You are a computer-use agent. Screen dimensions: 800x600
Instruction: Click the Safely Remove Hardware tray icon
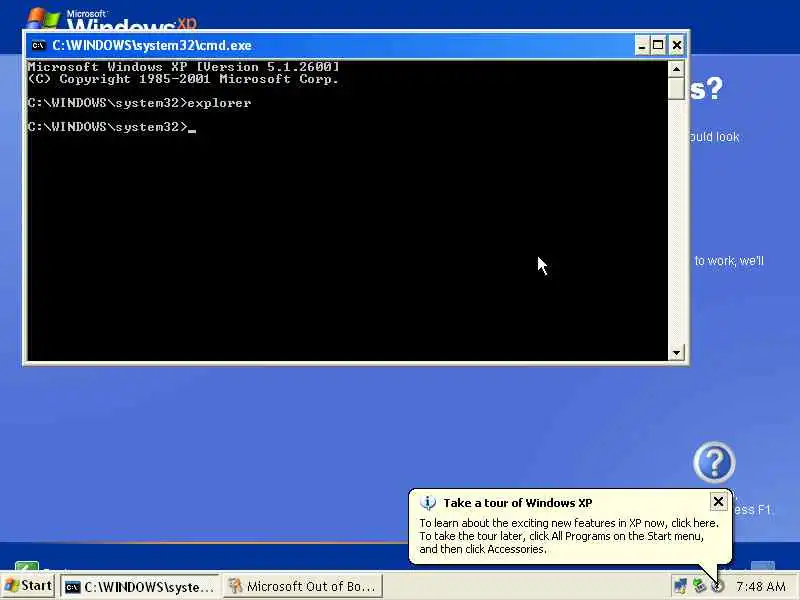pyautogui.click(x=699, y=586)
